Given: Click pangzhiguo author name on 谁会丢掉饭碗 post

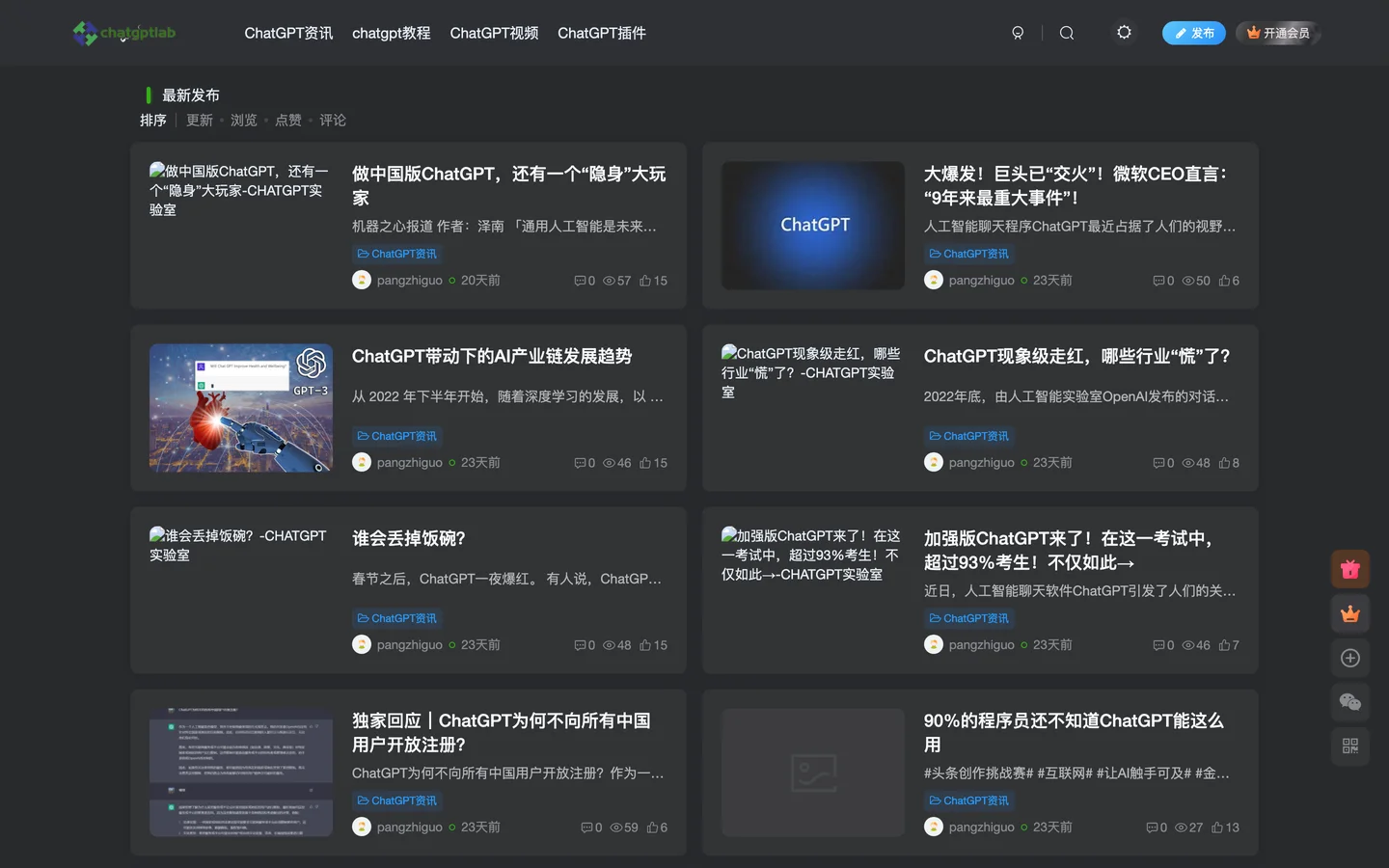Looking at the screenshot, I should [410, 645].
